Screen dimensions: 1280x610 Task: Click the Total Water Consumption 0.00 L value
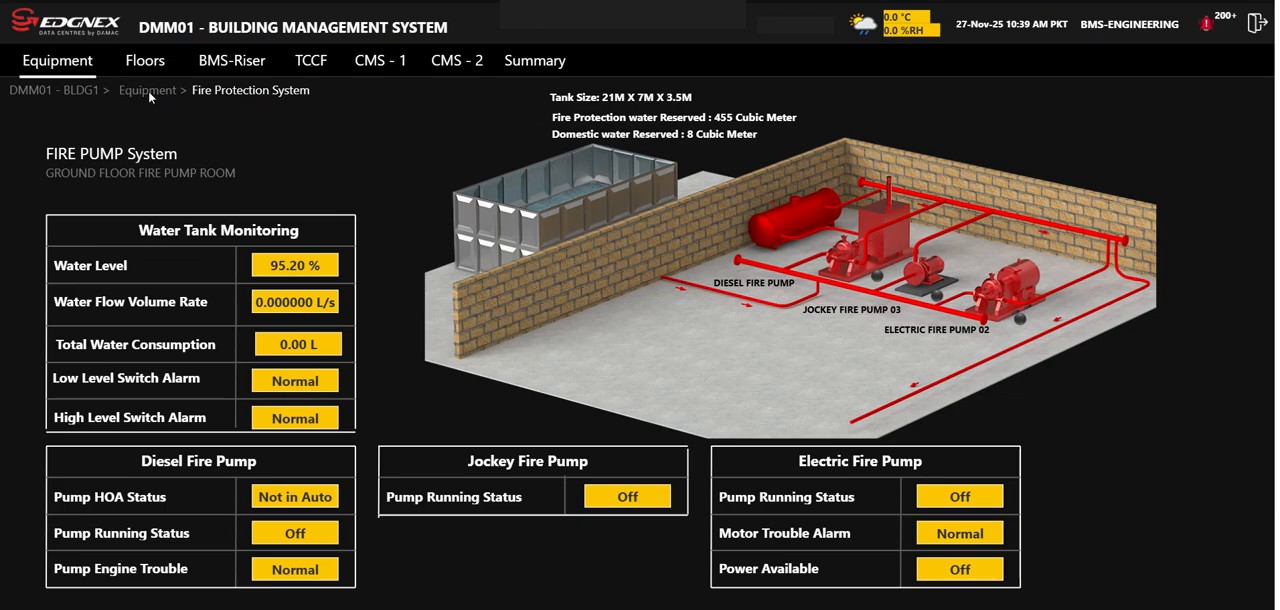(298, 344)
